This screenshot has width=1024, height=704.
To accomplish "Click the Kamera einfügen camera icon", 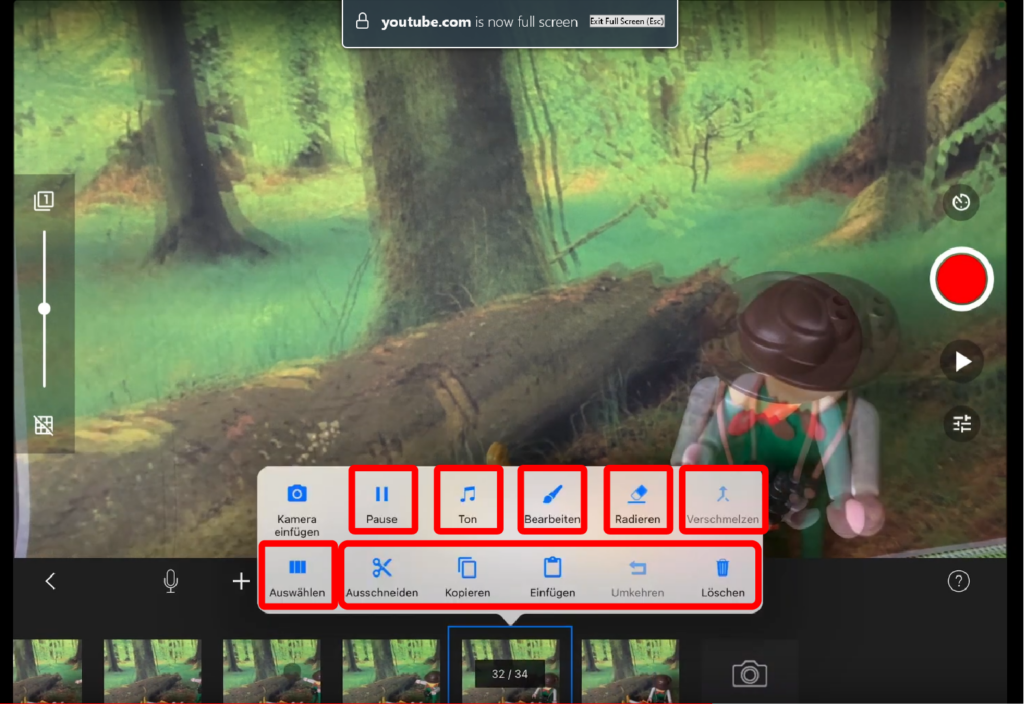I will click(x=297, y=494).
